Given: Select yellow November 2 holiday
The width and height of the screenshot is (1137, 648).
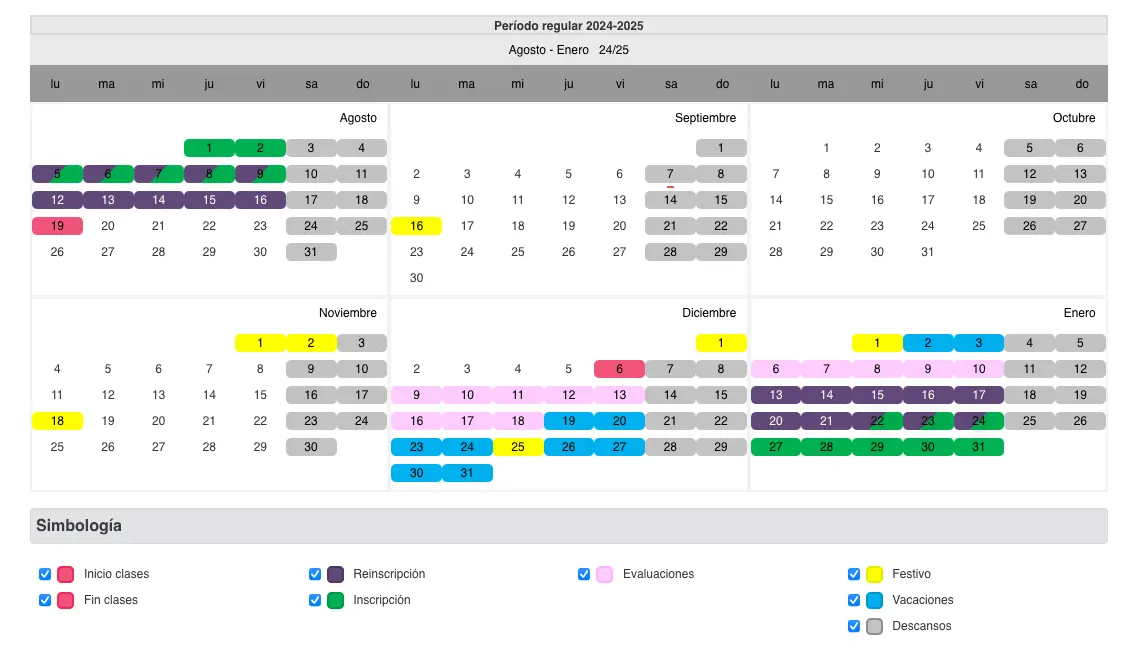Looking at the screenshot, I should tap(311, 343).
